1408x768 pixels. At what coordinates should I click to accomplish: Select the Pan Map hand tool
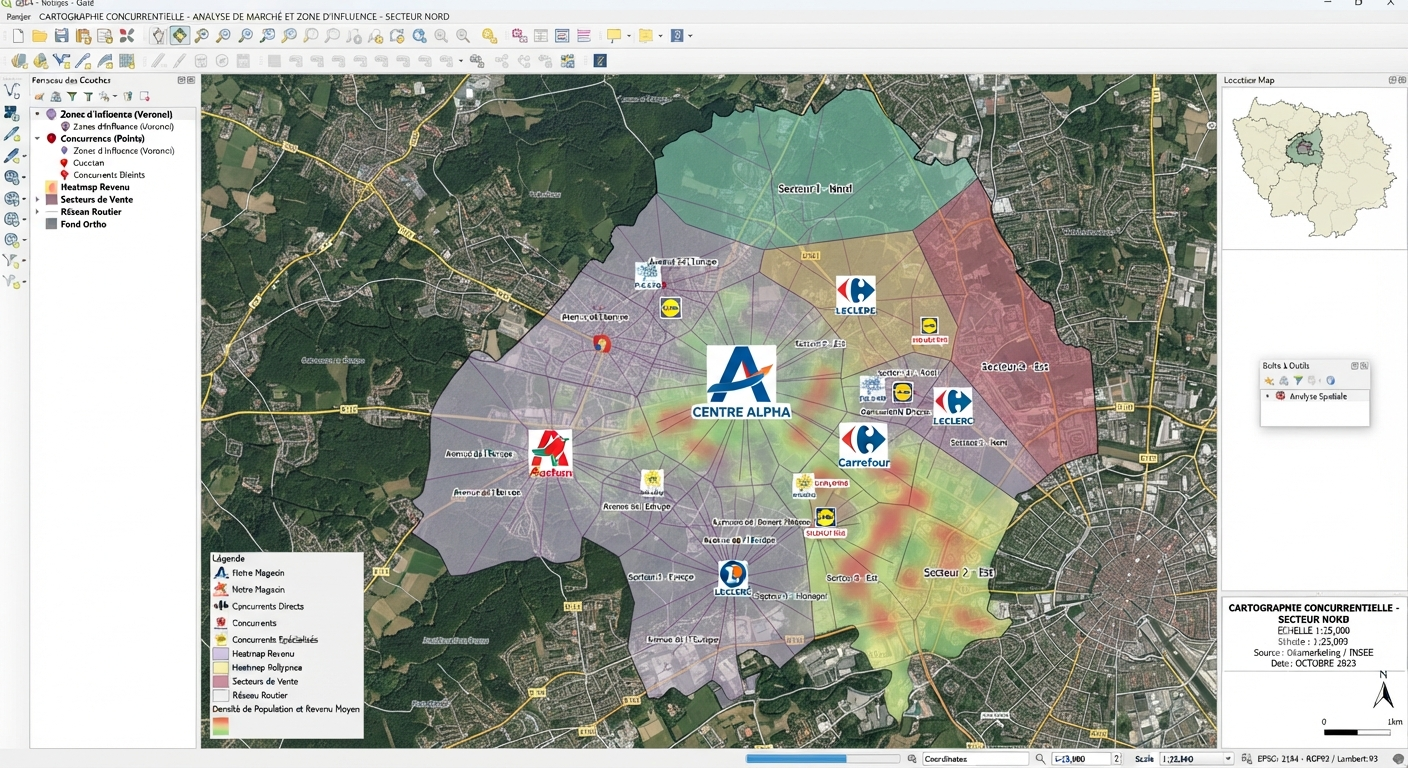pos(158,36)
